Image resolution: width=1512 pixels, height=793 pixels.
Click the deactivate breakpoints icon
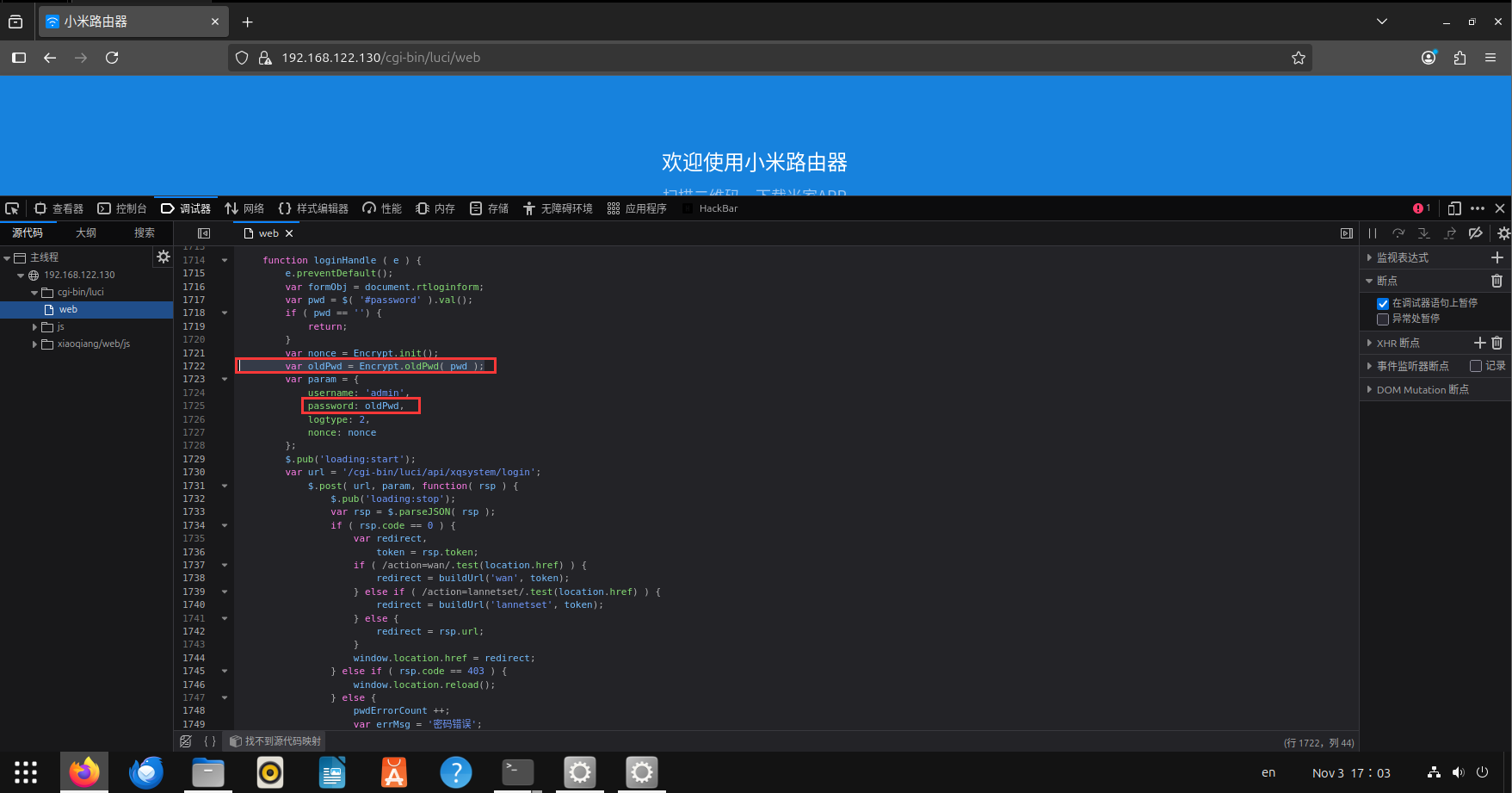pos(1475,233)
